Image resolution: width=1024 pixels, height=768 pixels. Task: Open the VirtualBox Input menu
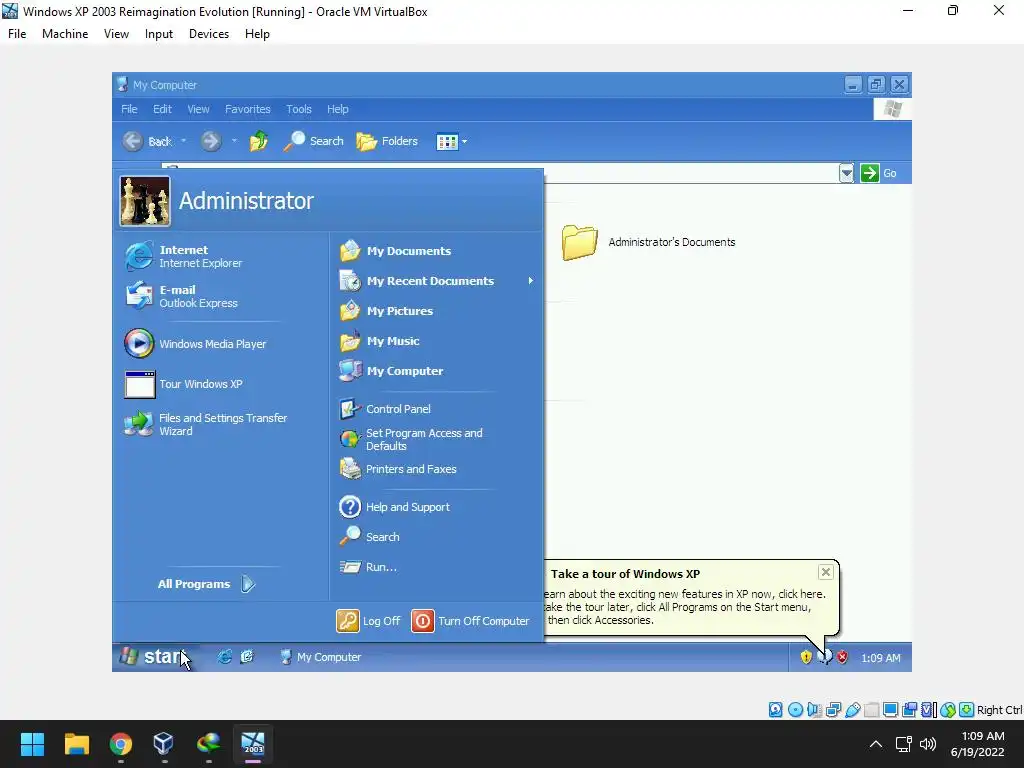pos(159,34)
